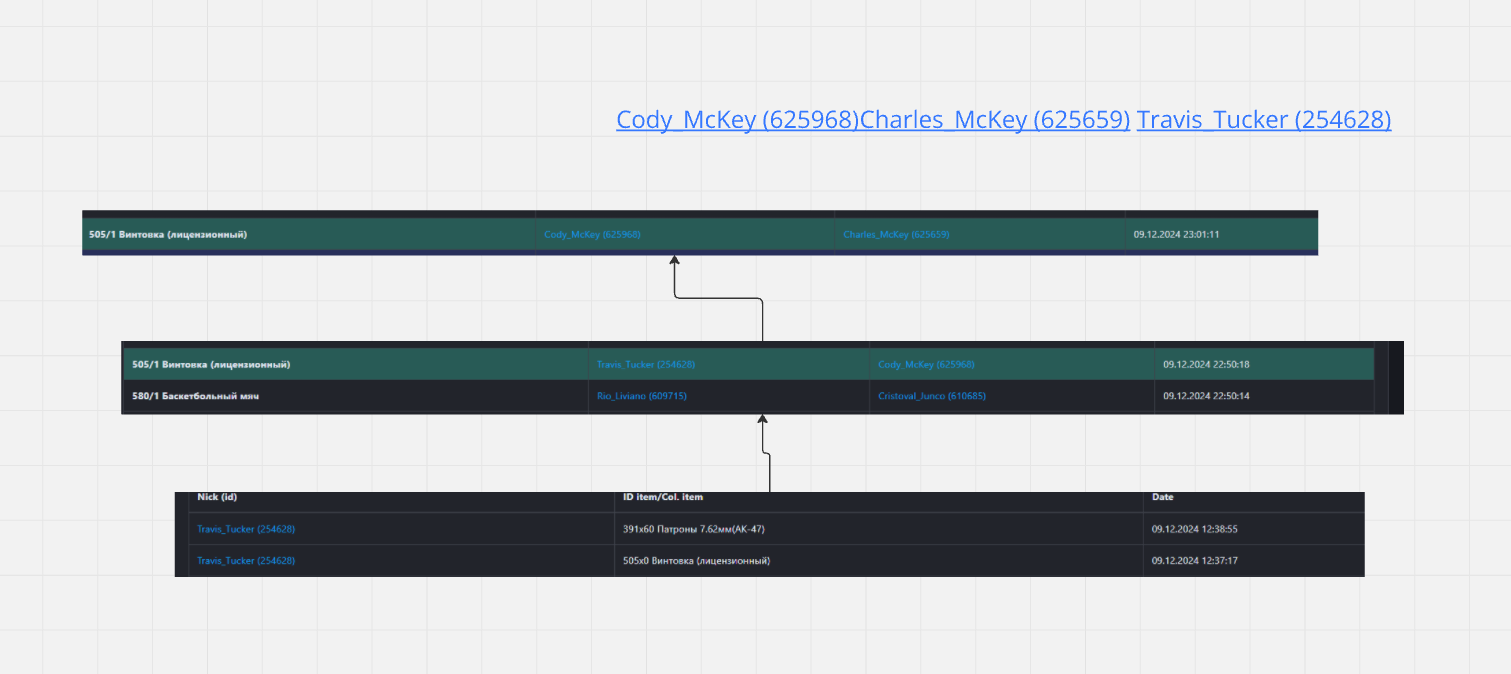Select the 391x60 Патроны 7.62мм(AK-47) entry
The image size is (1511, 674).
coord(693,529)
